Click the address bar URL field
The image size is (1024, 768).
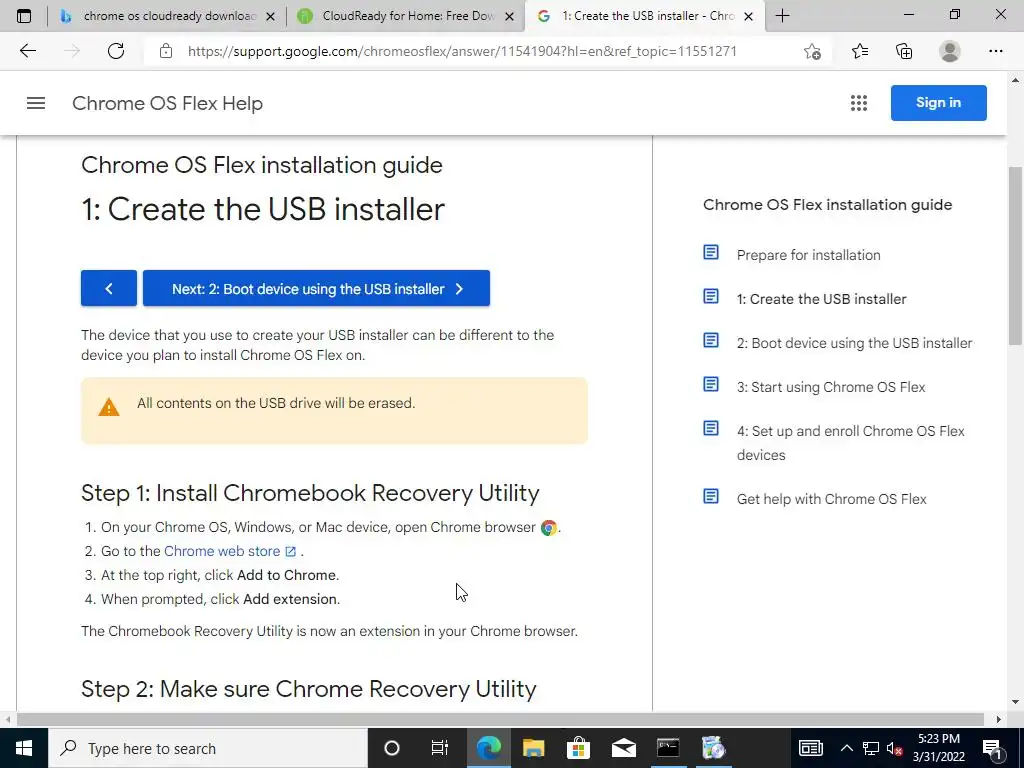click(x=462, y=51)
